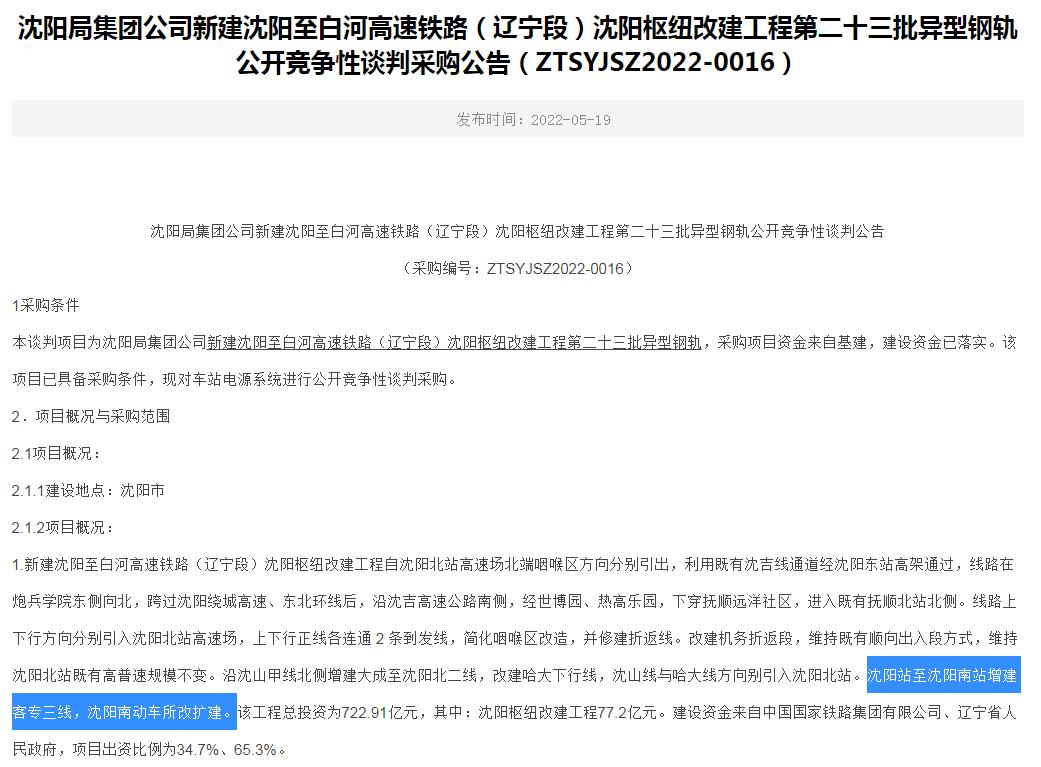1041x767 pixels.
Task: Click the 2.1.1建设地点：沈阳市 line
Action: click(88, 490)
